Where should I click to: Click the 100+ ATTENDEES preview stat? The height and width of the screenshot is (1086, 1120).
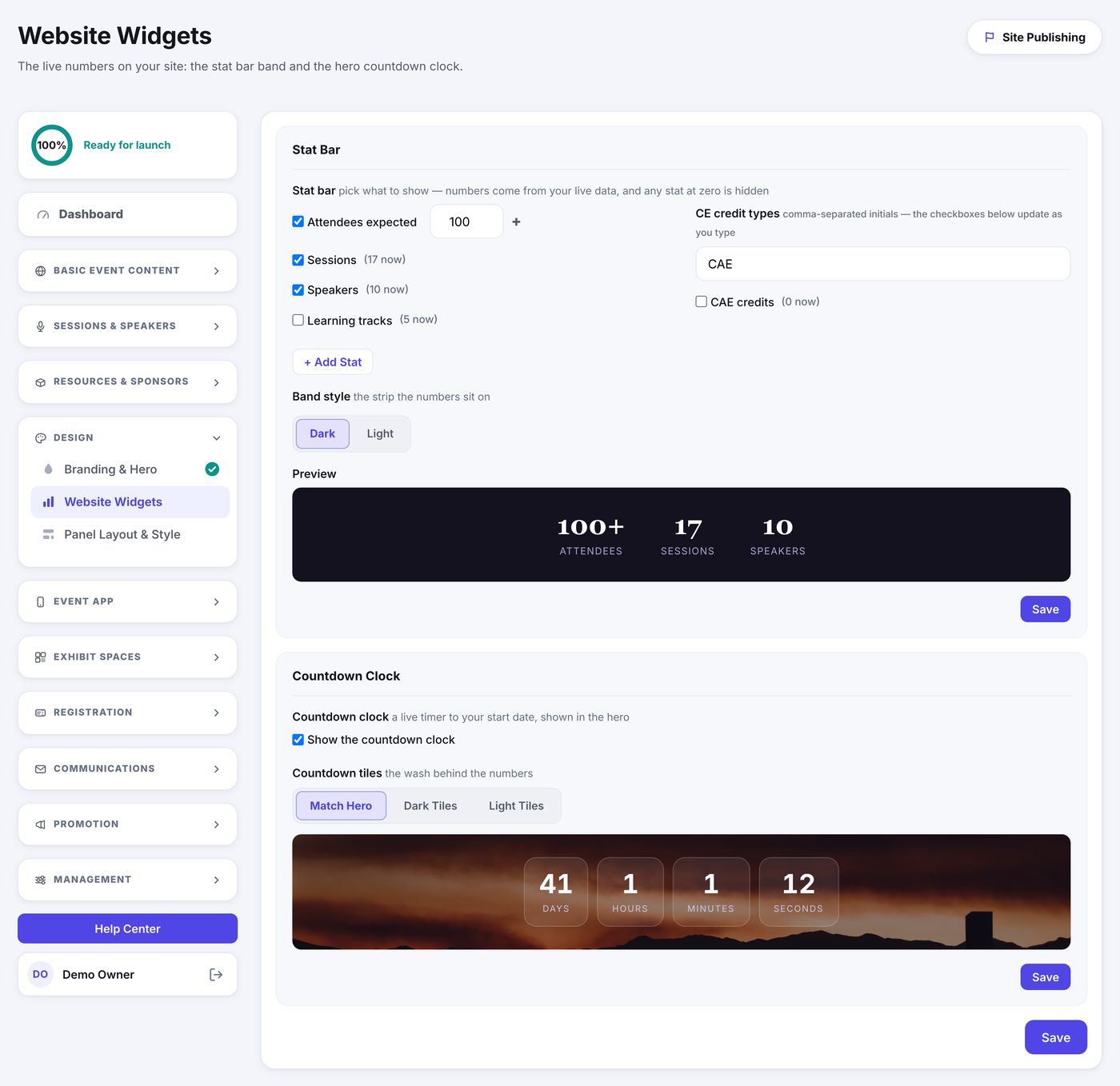coord(590,535)
